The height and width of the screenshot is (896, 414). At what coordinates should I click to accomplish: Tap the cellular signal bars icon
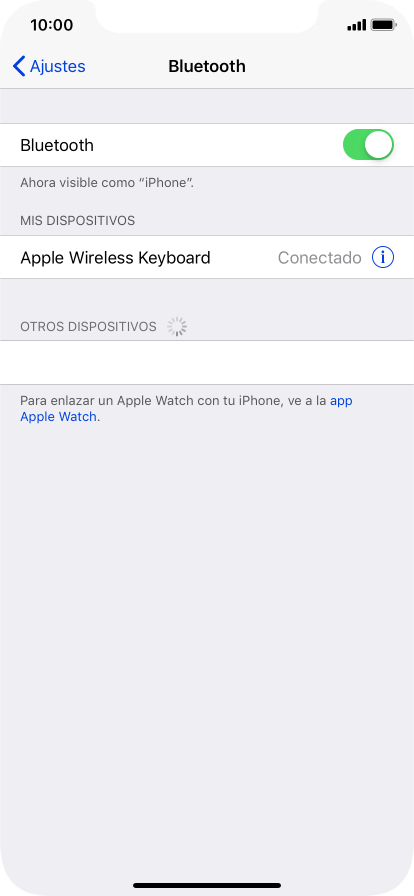(x=356, y=25)
